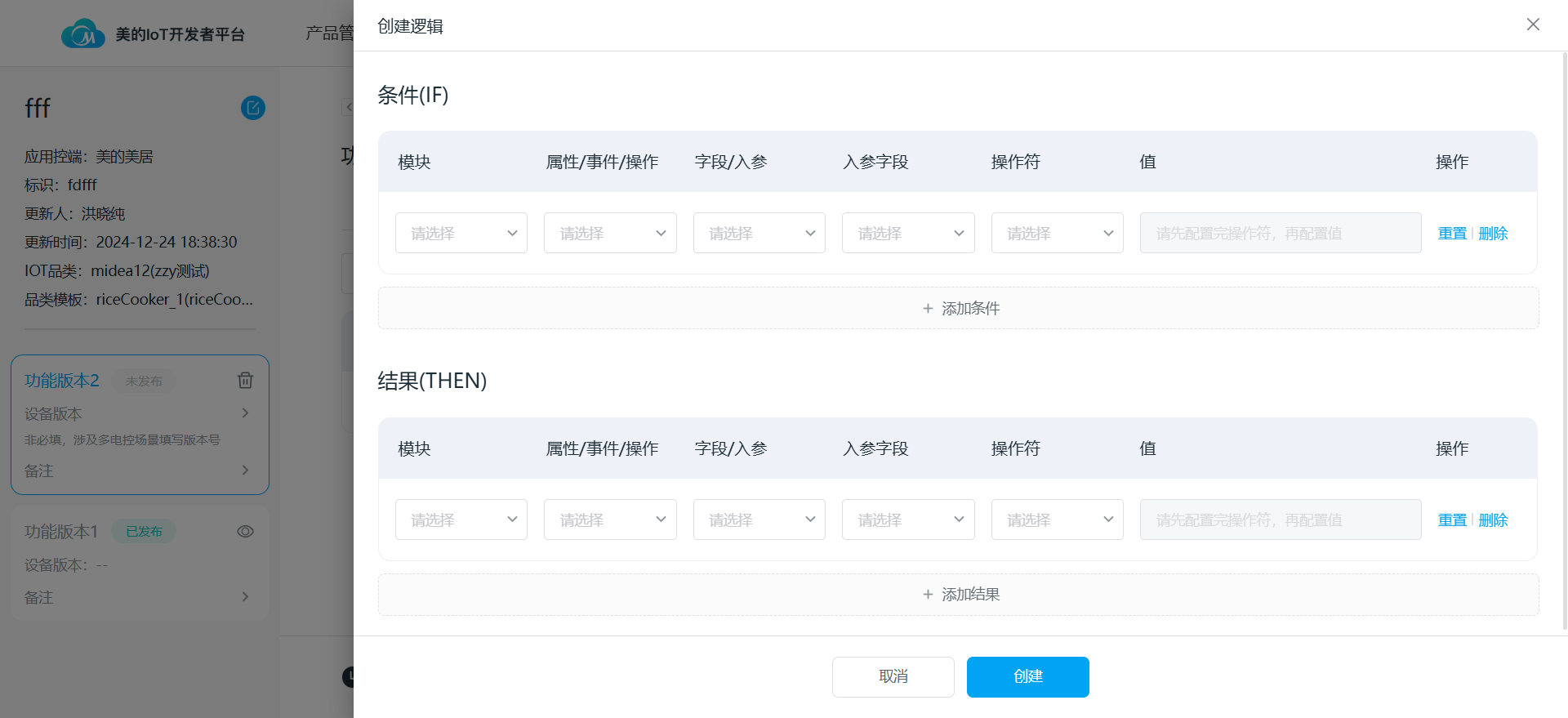Click the eye icon on 功能版本1
The image size is (1568, 718).
coord(245,532)
